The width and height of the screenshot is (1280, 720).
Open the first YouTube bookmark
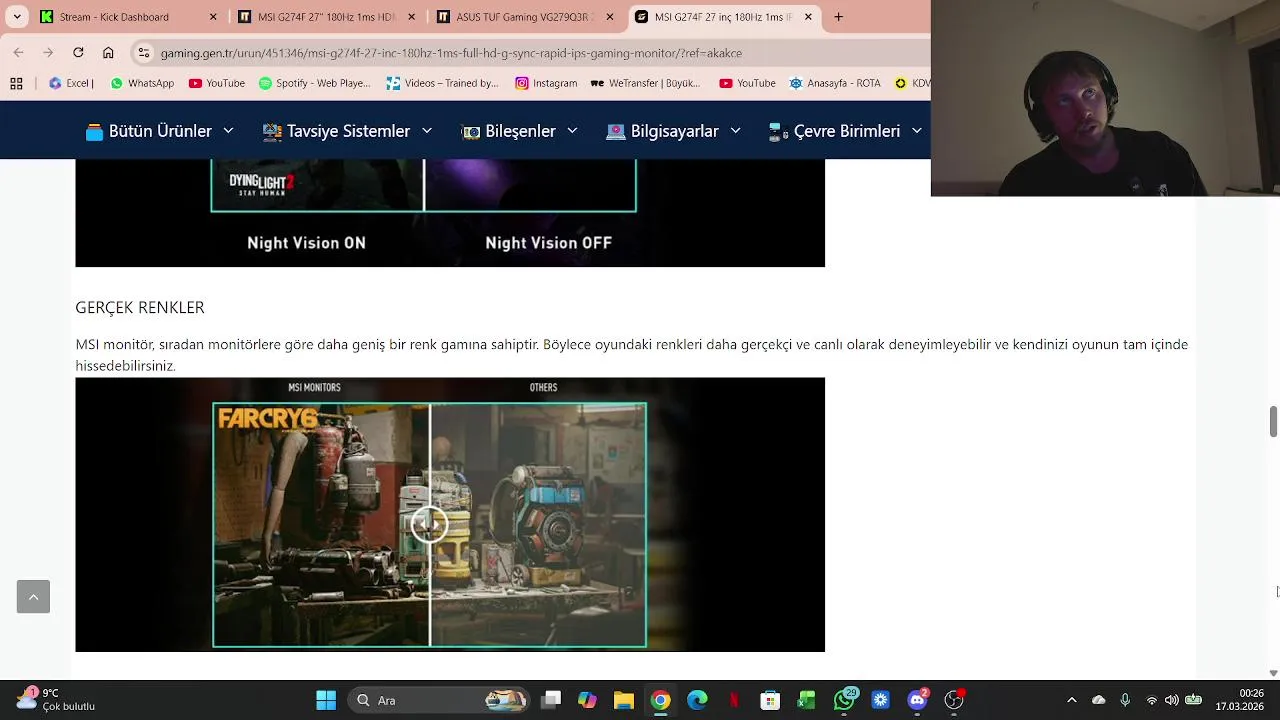(x=216, y=84)
